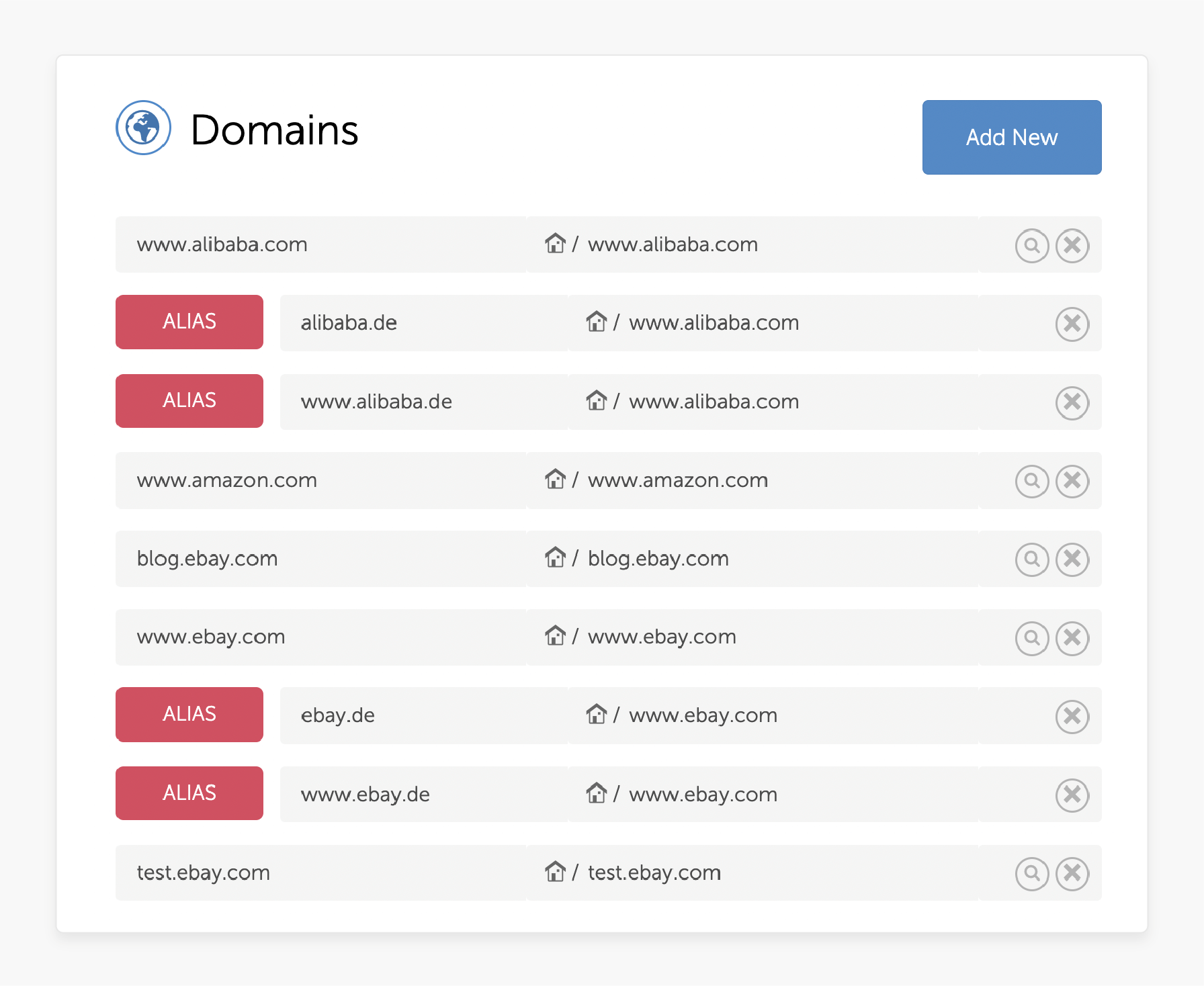Select the ebay.de domain name field

pos(424,715)
